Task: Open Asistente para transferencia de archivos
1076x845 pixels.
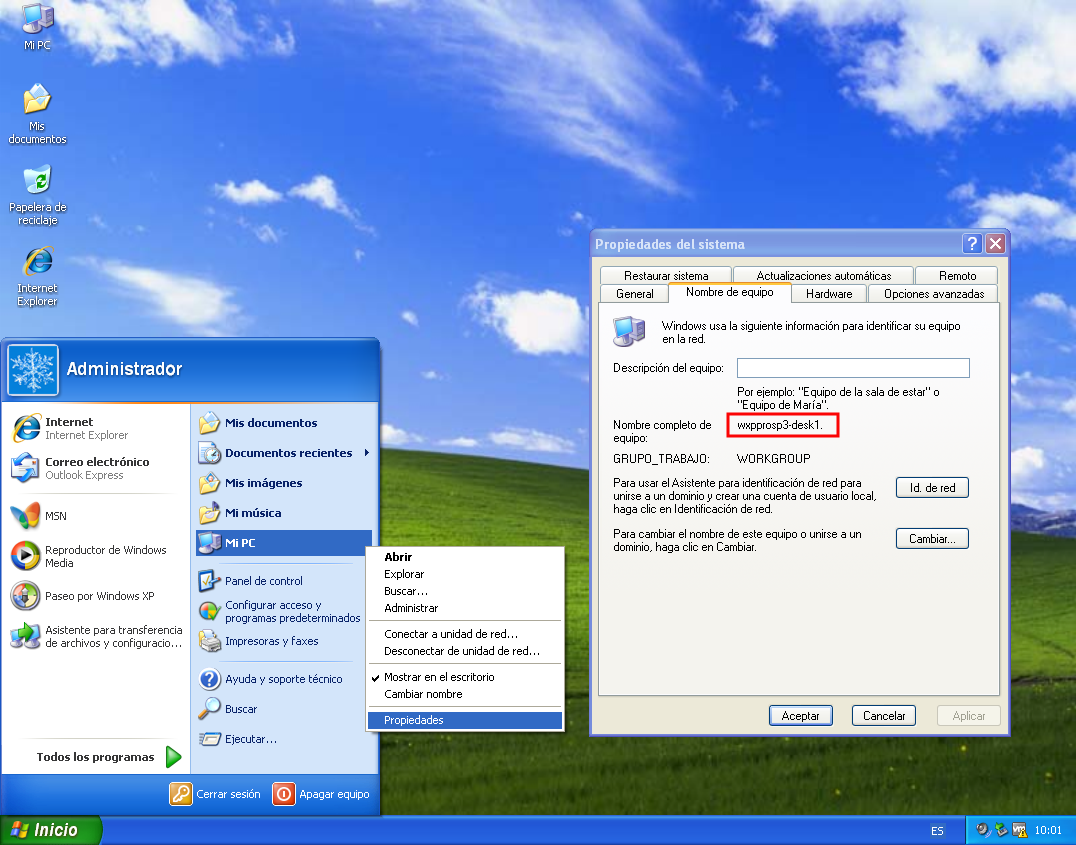Action: (x=96, y=636)
